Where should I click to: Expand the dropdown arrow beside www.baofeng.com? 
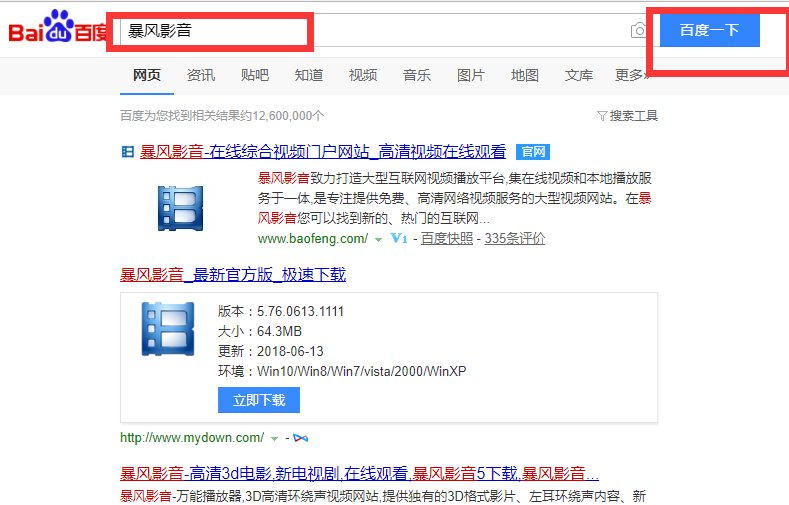point(378,240)
